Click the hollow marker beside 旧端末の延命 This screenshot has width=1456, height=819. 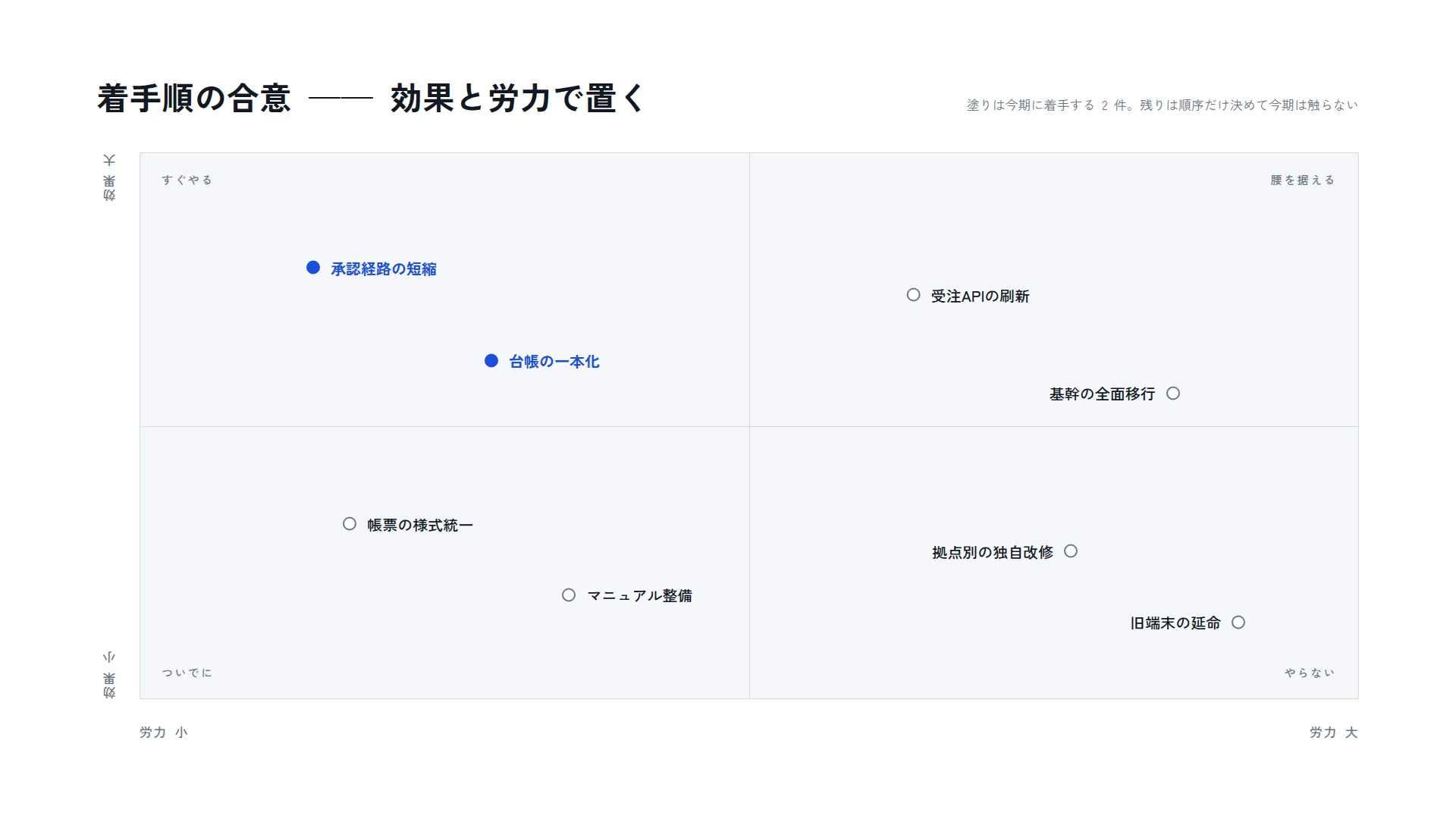click(x=1238, y=623)
